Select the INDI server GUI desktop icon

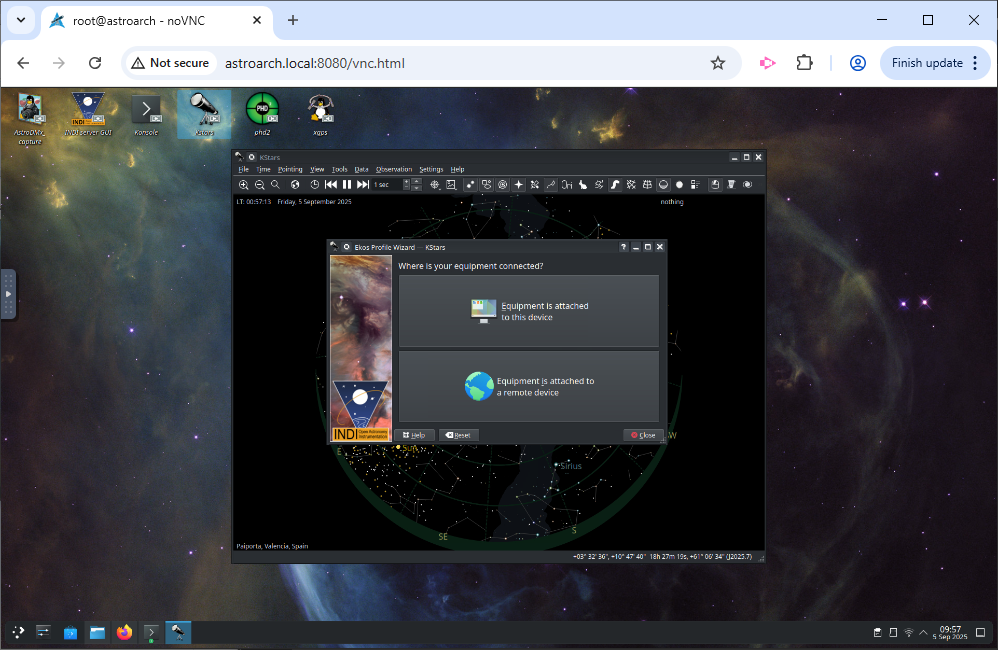(x=88, y=114)
